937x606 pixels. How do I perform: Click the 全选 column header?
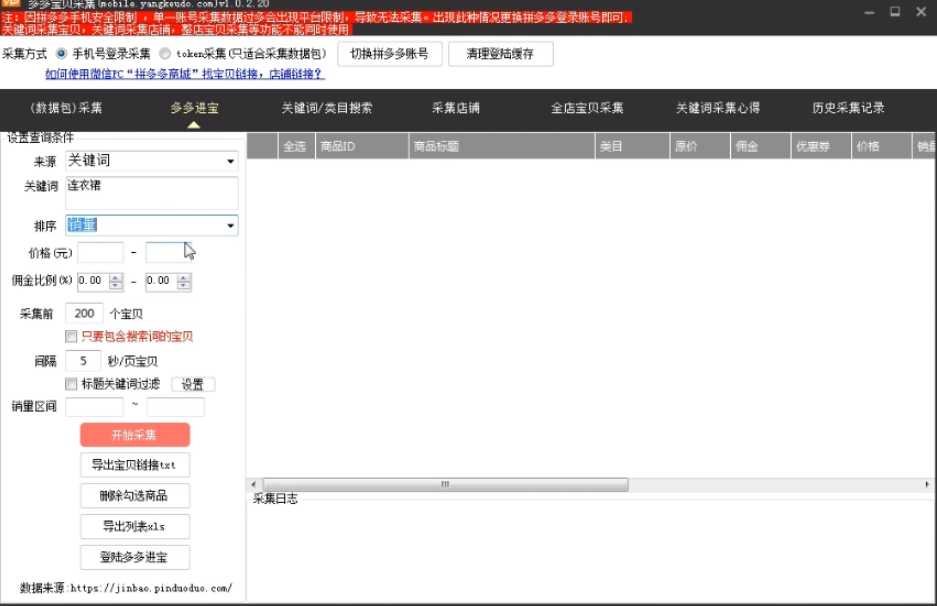pyautogui.click(x=296, y=146)
